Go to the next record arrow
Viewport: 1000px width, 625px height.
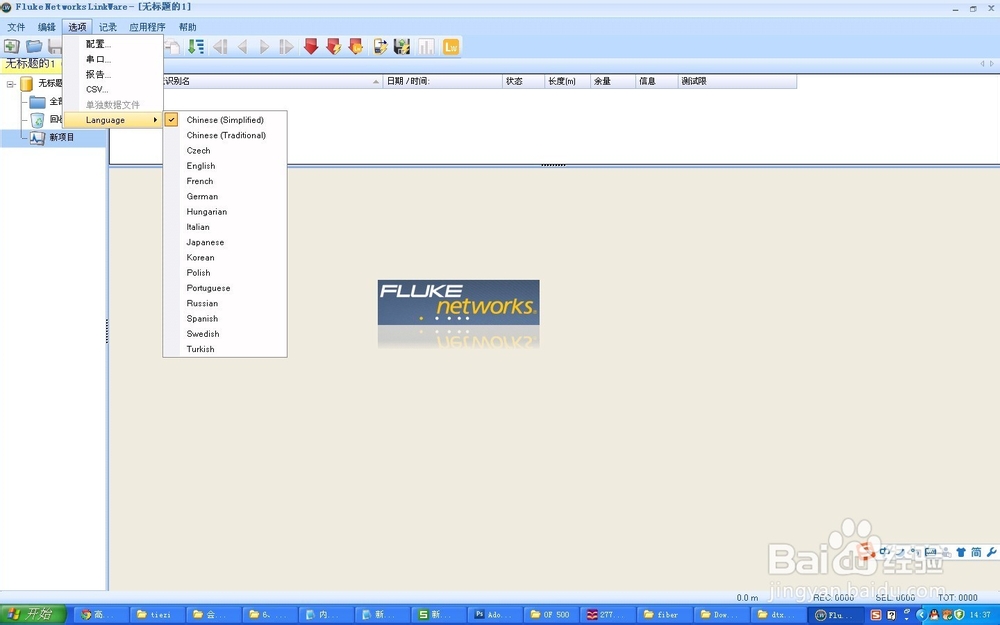[x=265, y=47]
